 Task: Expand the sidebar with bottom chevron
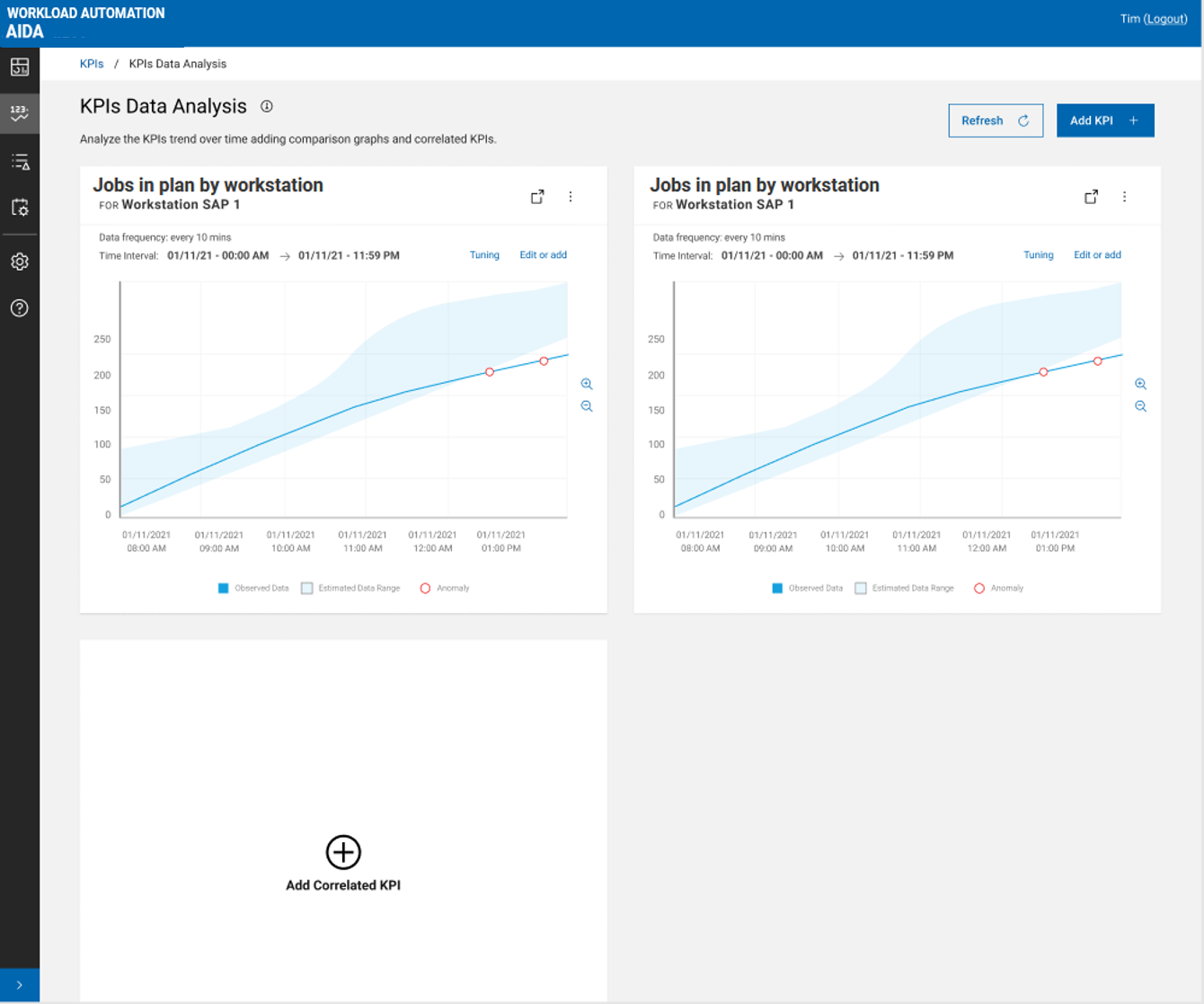click(x=20, y=985)
